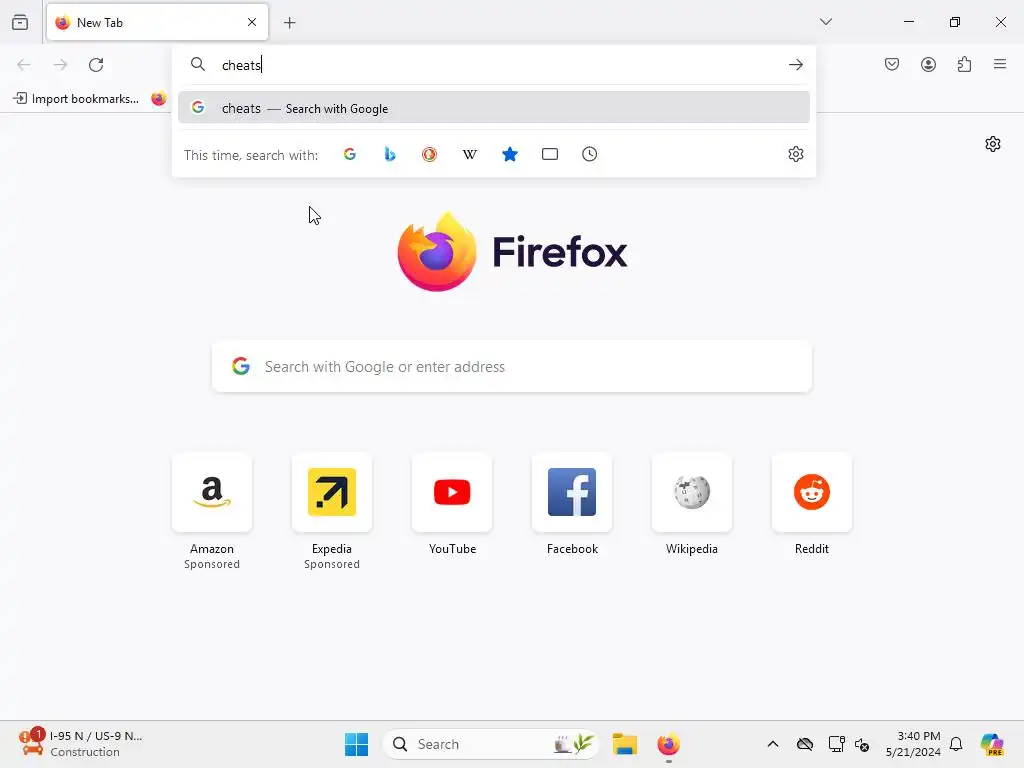Search this time with DuckDuckGo
The image size is (1024, 768).
coord(429,154)
